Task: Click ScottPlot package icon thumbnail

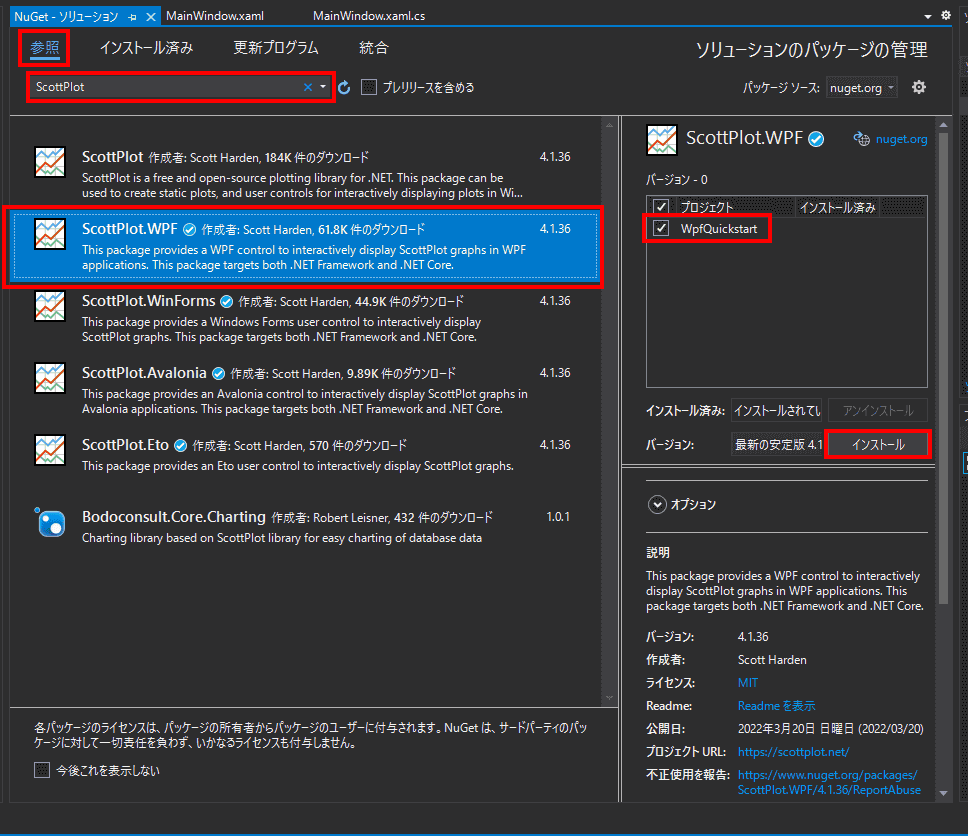Action: [x=50, y=162]
